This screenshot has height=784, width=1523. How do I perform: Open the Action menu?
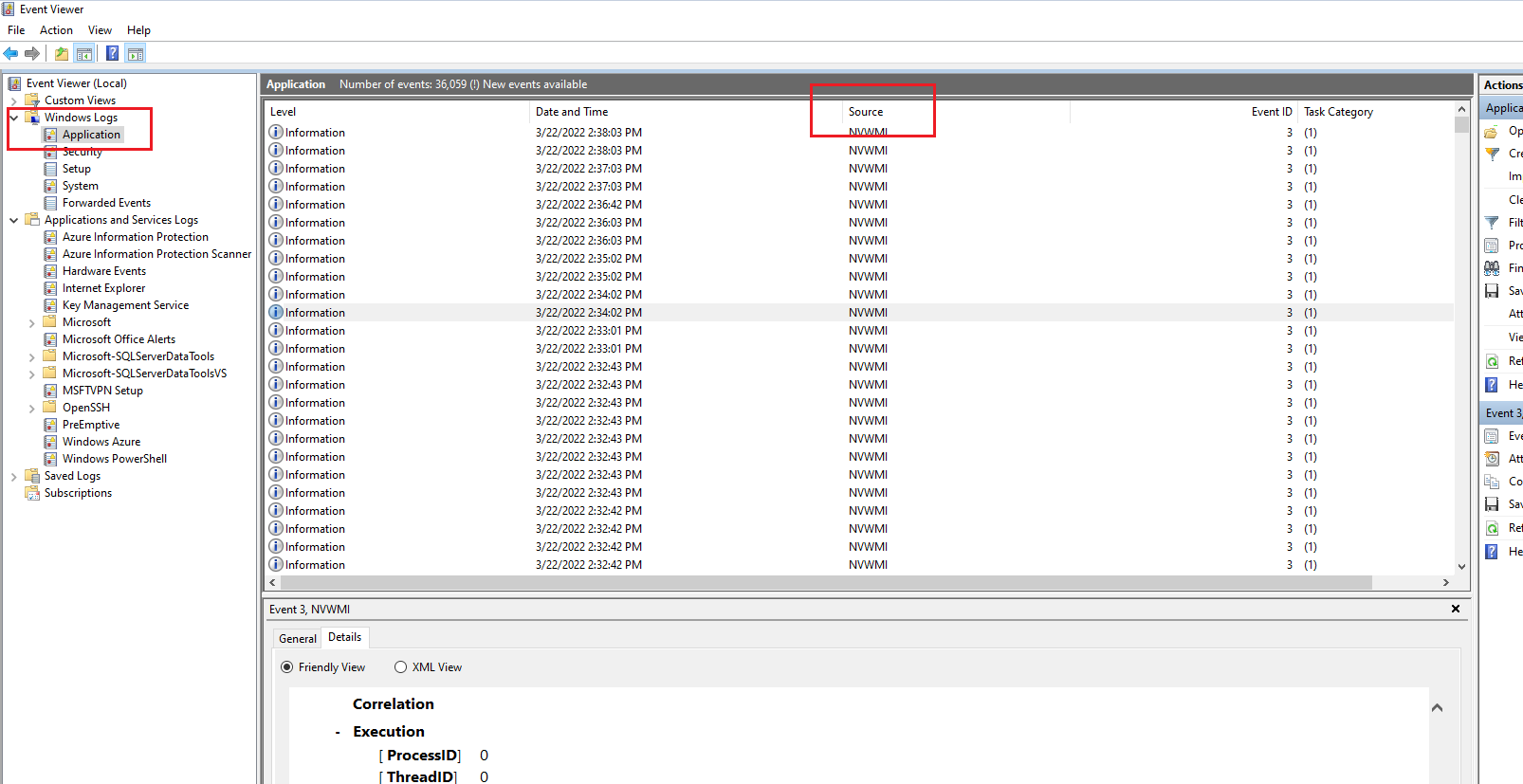pyautogui.click(x=56, y=30)
